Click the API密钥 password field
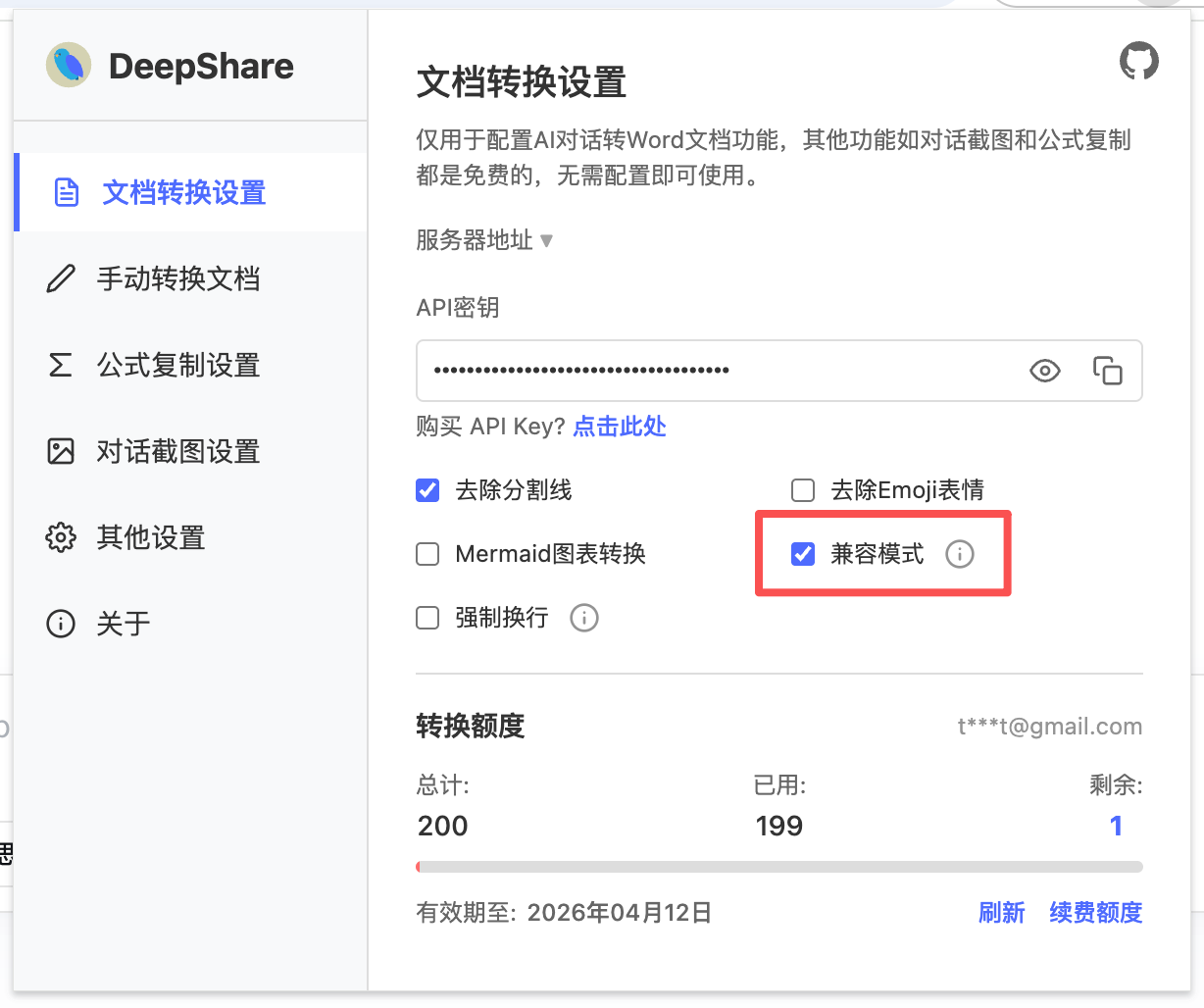This screenshot has height=1008, width=1204. pyautogui.click(x=716, y=371)
